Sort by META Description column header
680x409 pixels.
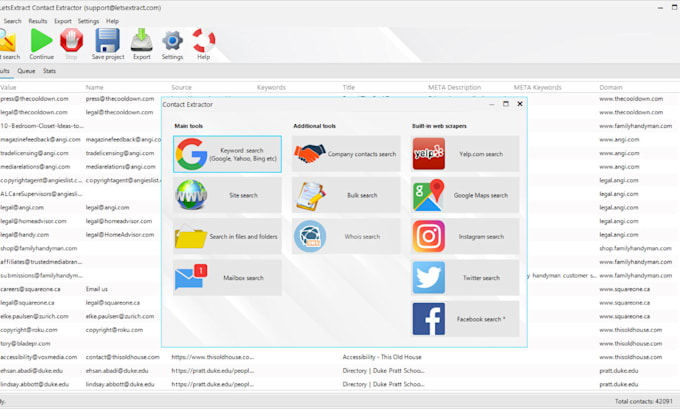(454, 87)
